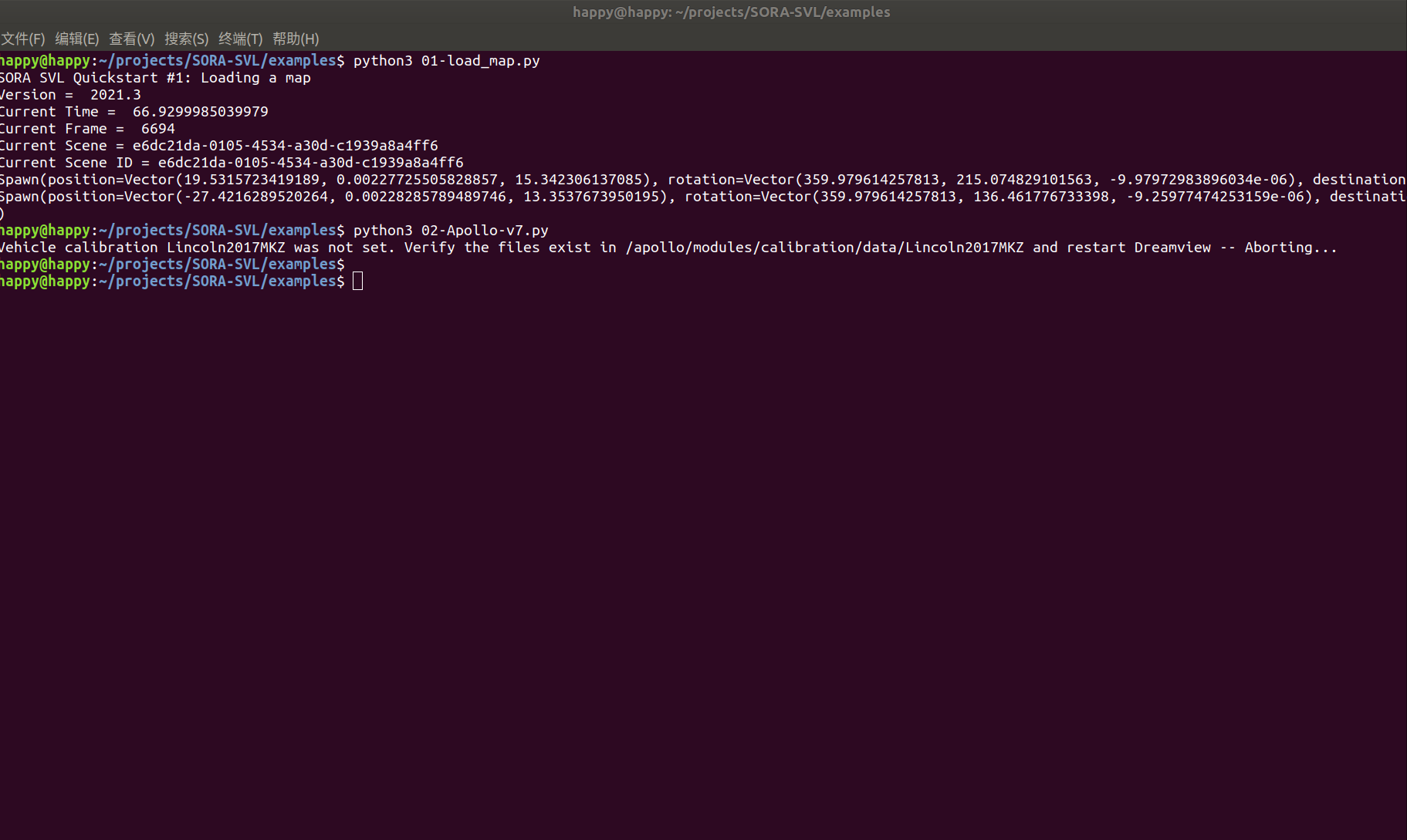This screenshot has width=1407, height=840.
Task: Open the 文件(F) menu
Action: [23, 39]
